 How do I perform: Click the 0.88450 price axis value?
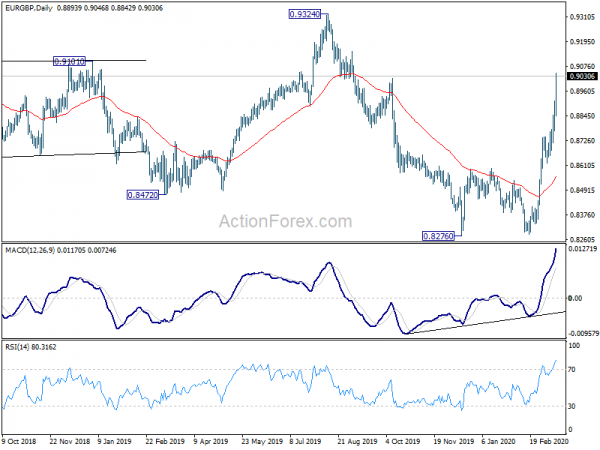coord(582,116)
